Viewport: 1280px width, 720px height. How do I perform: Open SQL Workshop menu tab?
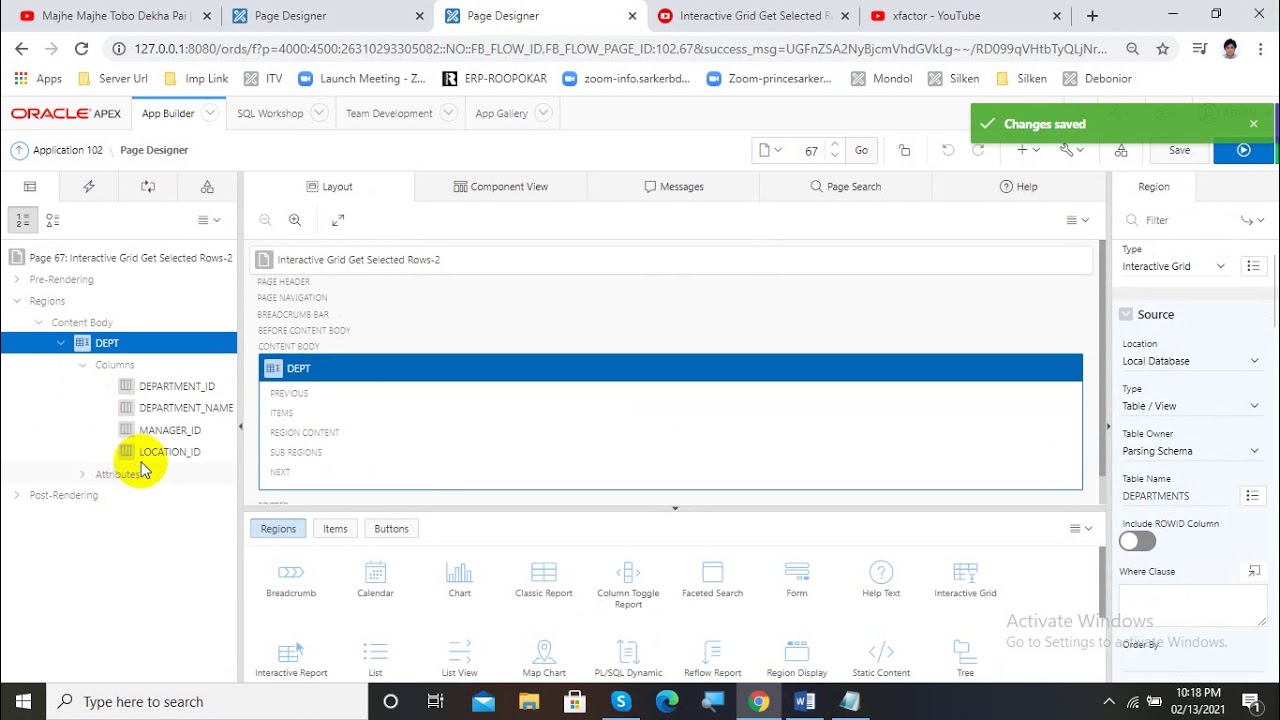coord(270,114)
